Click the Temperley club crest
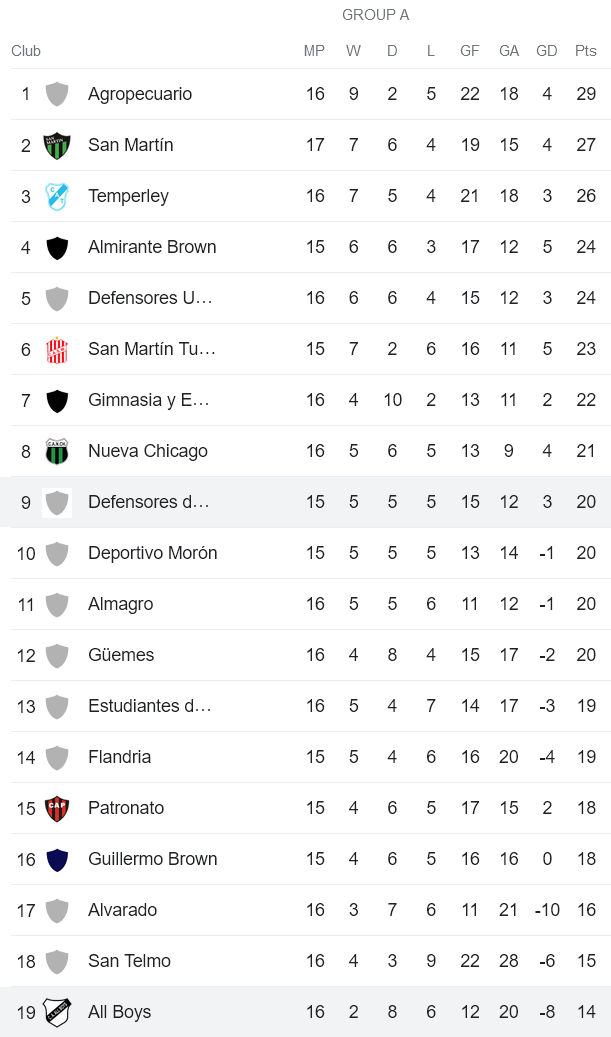Viewport: 611px width, 1037px height. (57, 195)
